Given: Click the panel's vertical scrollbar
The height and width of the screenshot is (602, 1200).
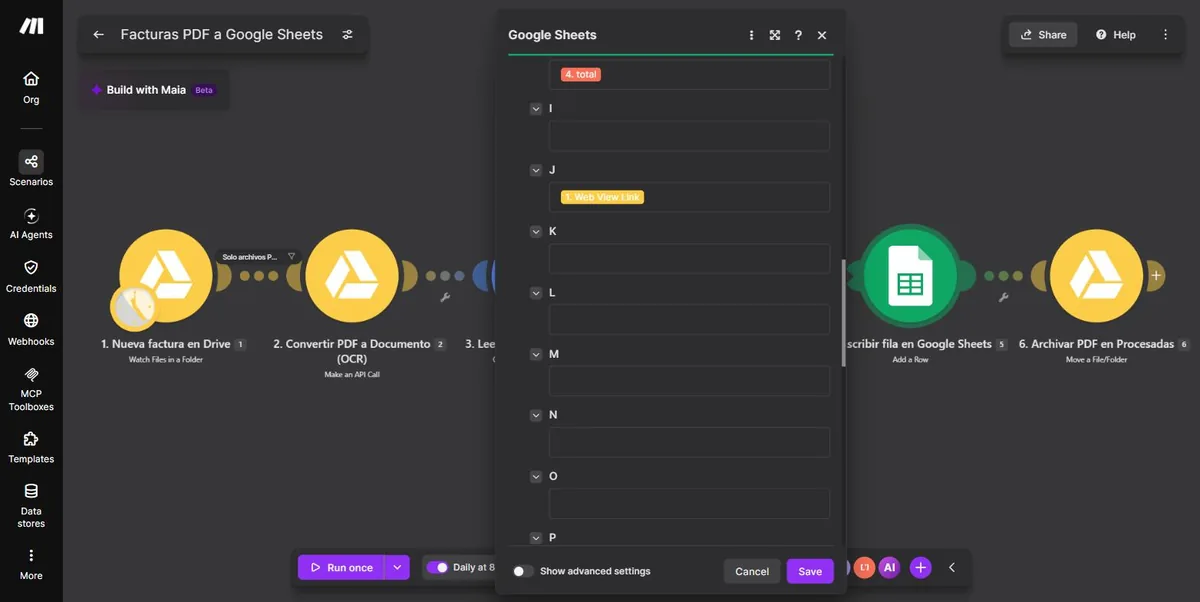Looking at the screenshot, I should click(x=844, y=313).
